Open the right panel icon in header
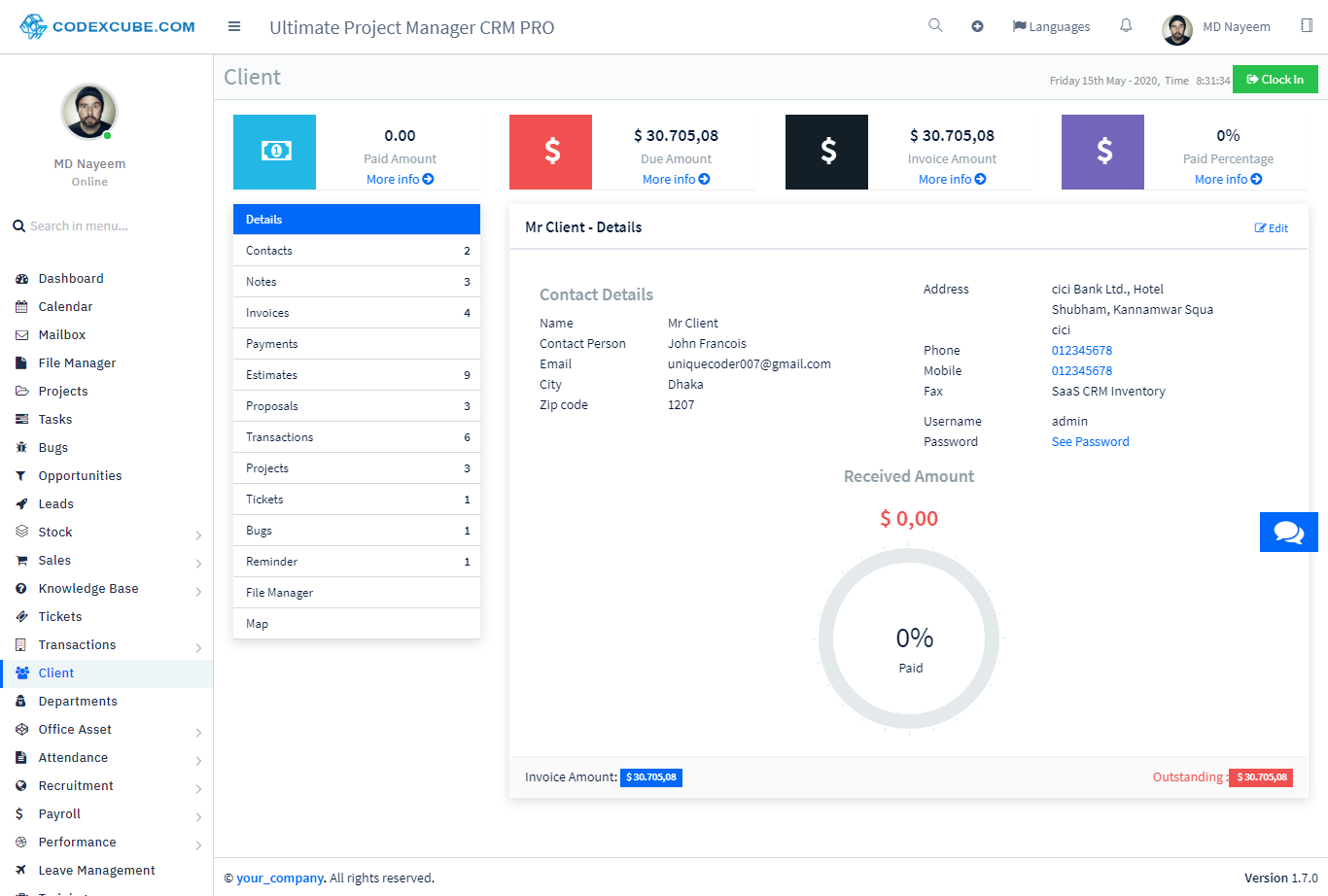Screen dimensions: 1328x896 1307,25
